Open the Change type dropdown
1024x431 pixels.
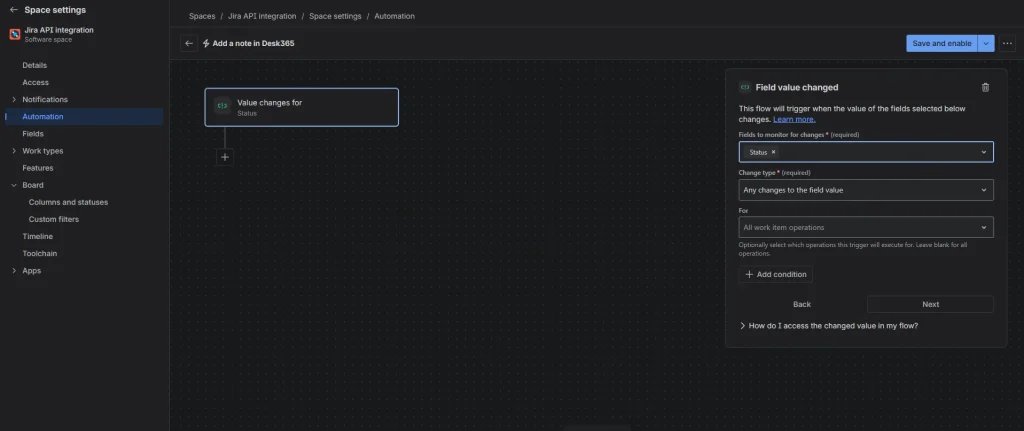point(866,190)
